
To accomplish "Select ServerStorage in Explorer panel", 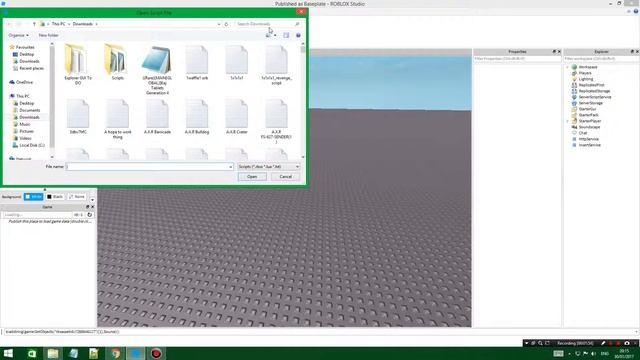I will 591,103.
